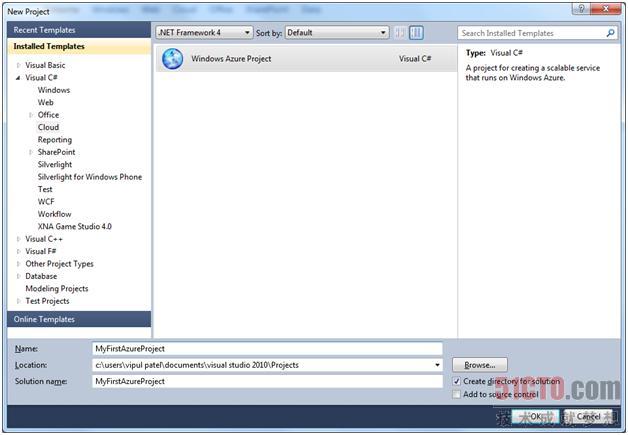Switch to small icons view
The height and width of the screenshot is (435, 628).
coord(399,33)
